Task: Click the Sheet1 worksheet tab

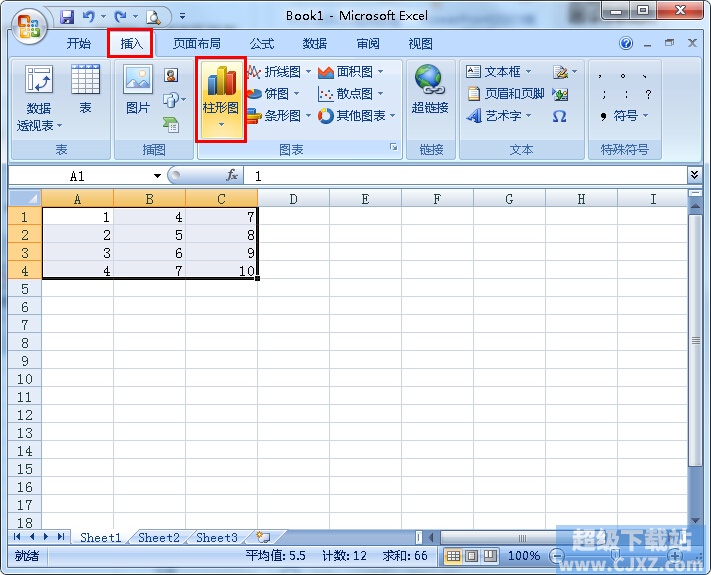Action: pos(101,537)
